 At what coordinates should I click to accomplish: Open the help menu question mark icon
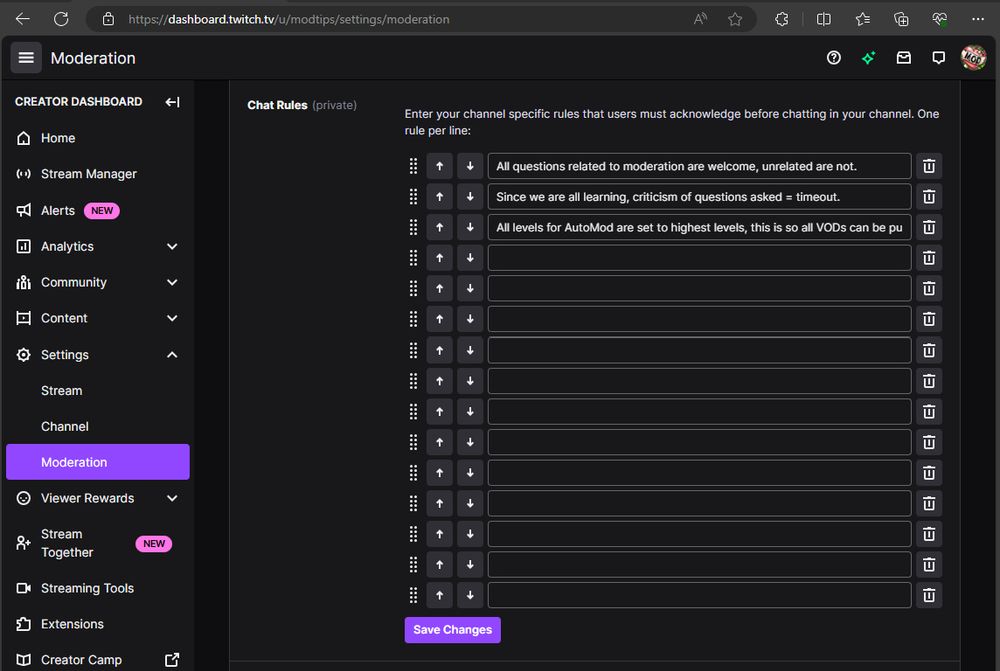point(833,58)
